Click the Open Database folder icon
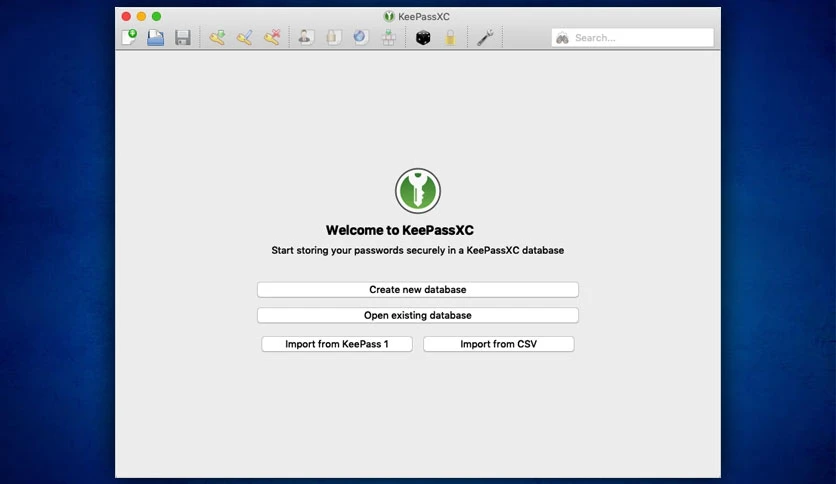 pyautogui.click(x=156, y=37)
